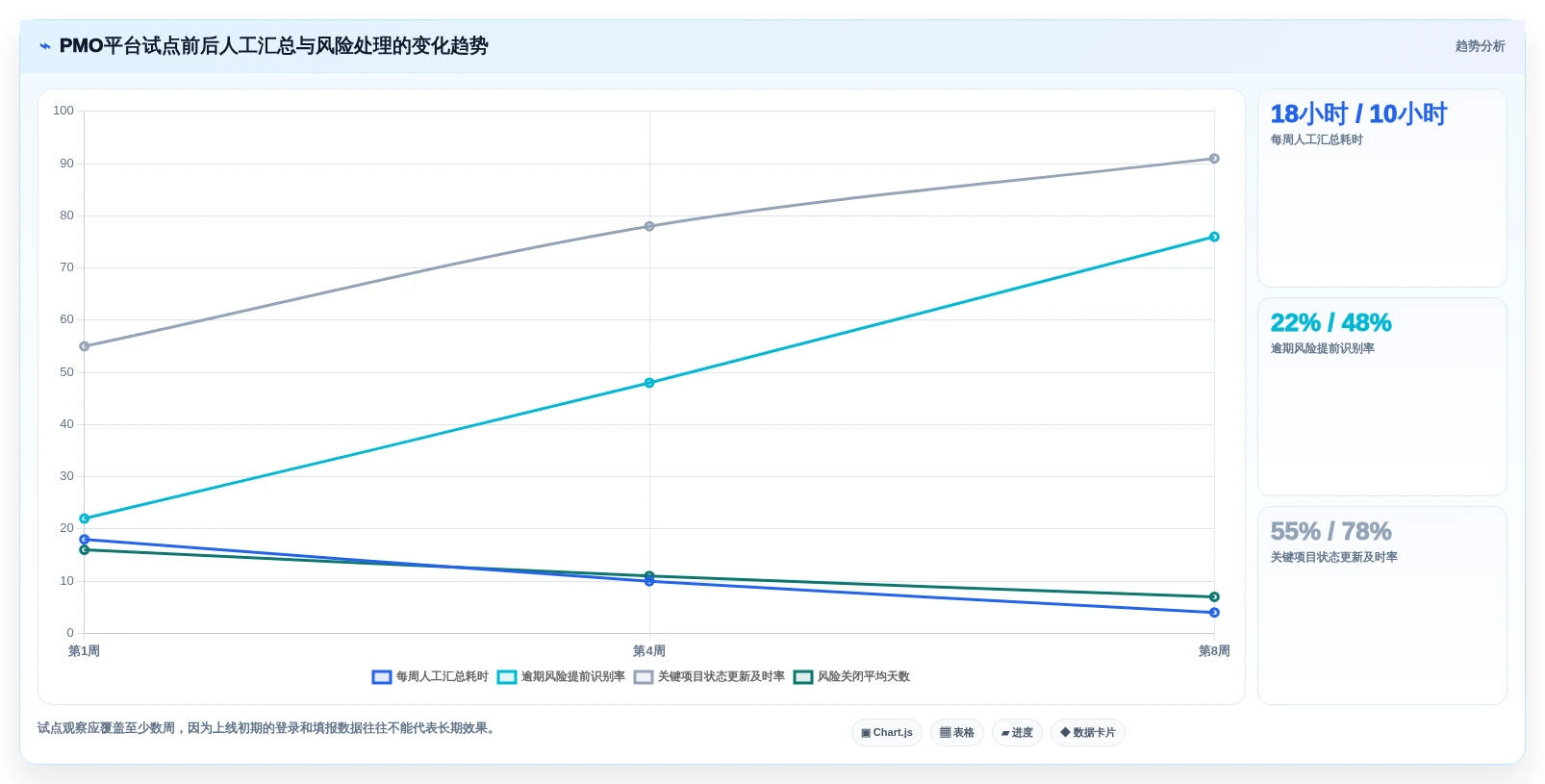The height and width of the screenshot is (784, 1545).
Task: Click the gray data point at 第4周 (78)
Action: [649, 226]
